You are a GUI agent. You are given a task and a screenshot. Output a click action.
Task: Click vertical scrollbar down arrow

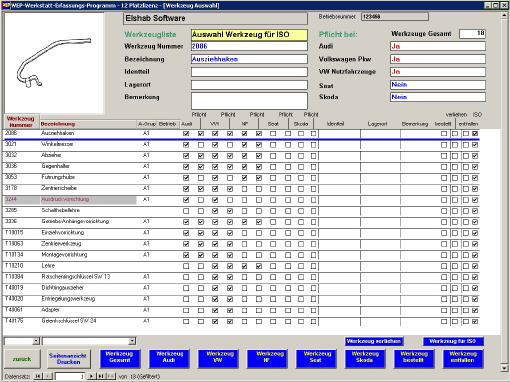[504, 368]
